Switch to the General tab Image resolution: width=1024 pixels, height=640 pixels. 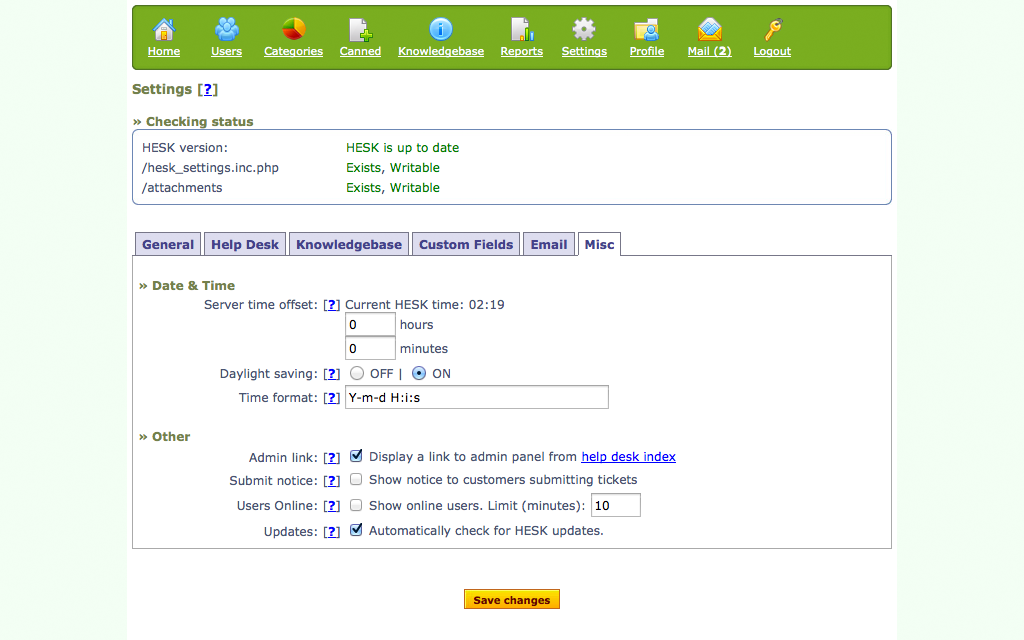pyautogui.click(x=168, y=244)
